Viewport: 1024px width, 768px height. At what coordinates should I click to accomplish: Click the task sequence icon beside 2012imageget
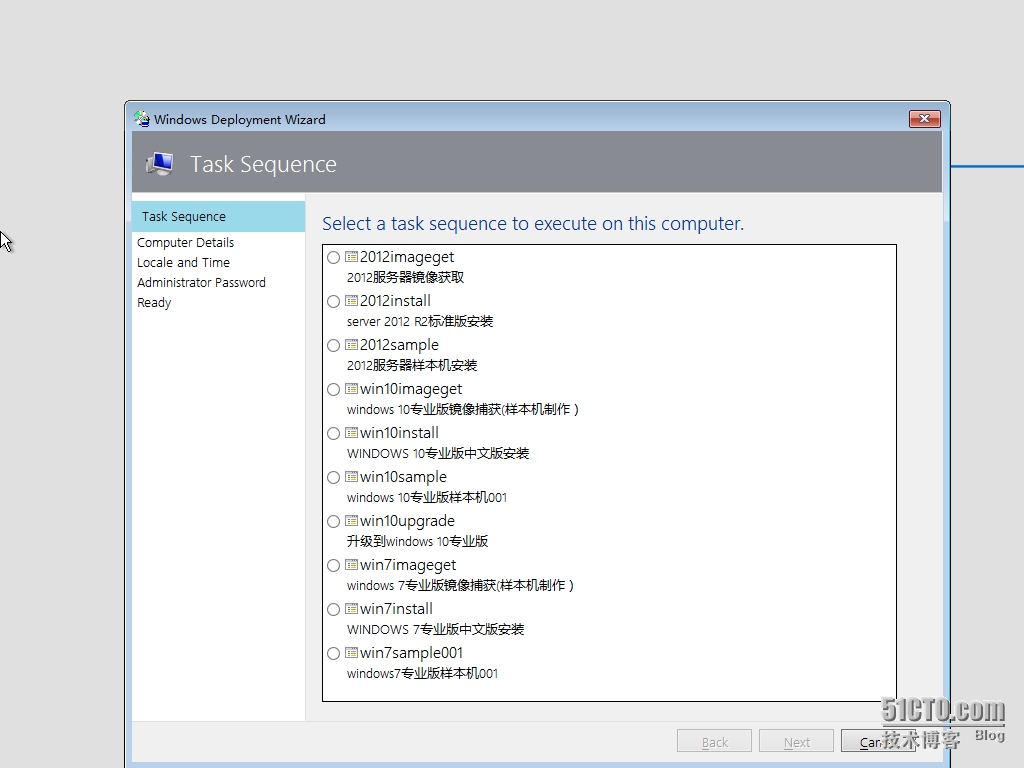tap(351, 257)
